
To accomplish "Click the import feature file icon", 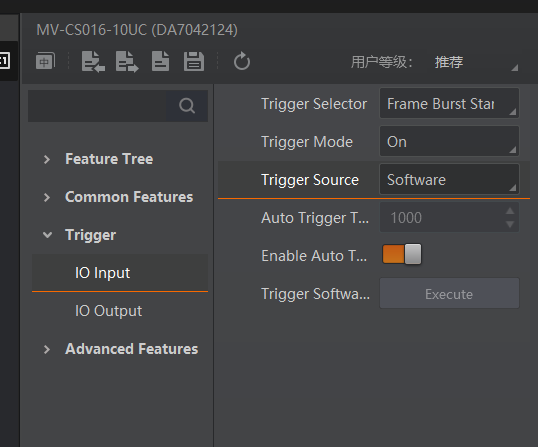I will tap(93, 62).
